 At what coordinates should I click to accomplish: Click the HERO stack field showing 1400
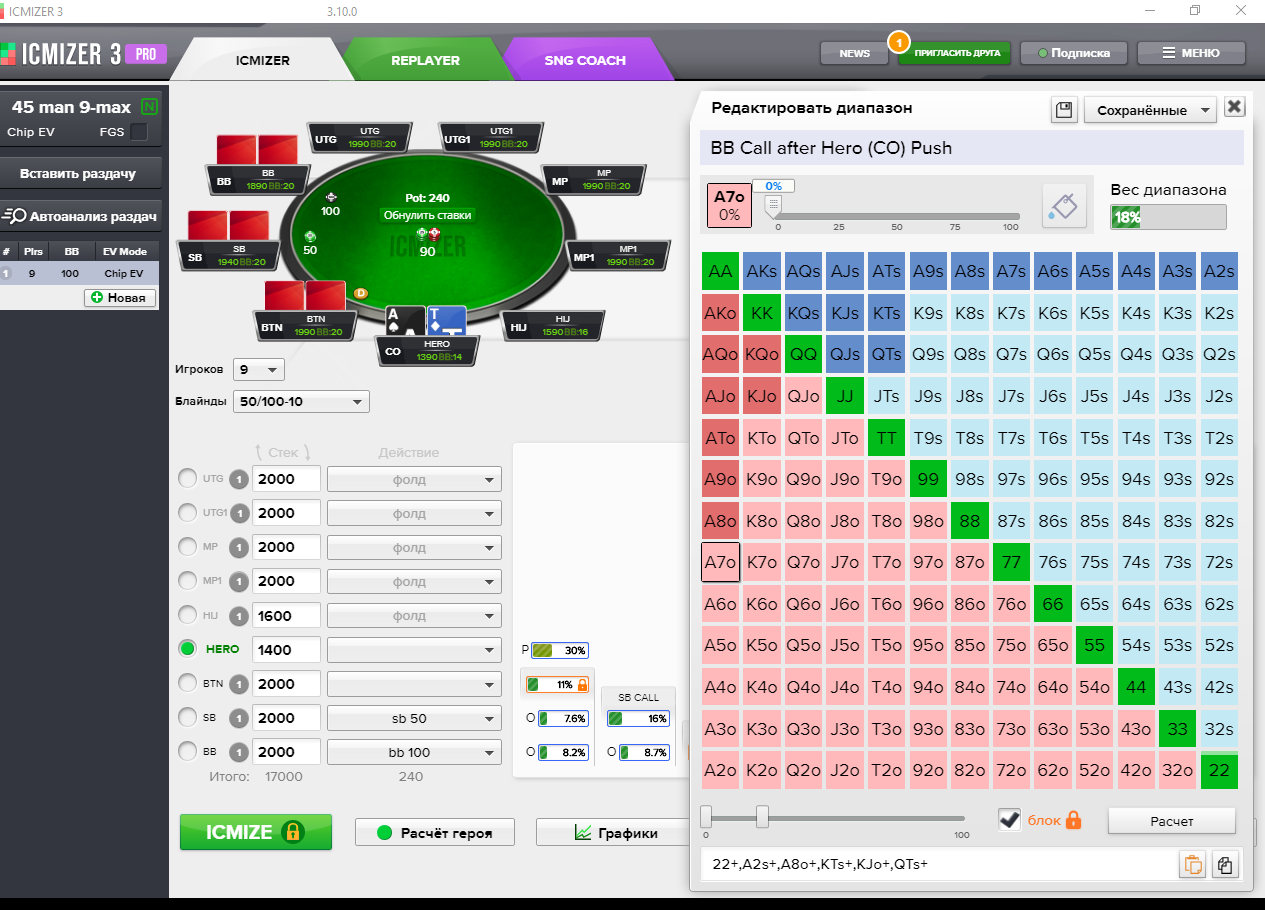(286, 649)
